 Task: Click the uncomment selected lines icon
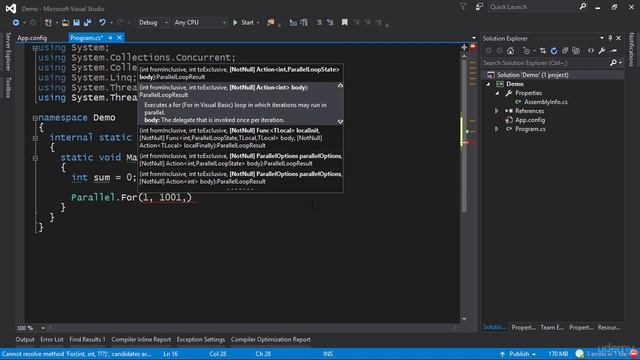pos(330,22)
